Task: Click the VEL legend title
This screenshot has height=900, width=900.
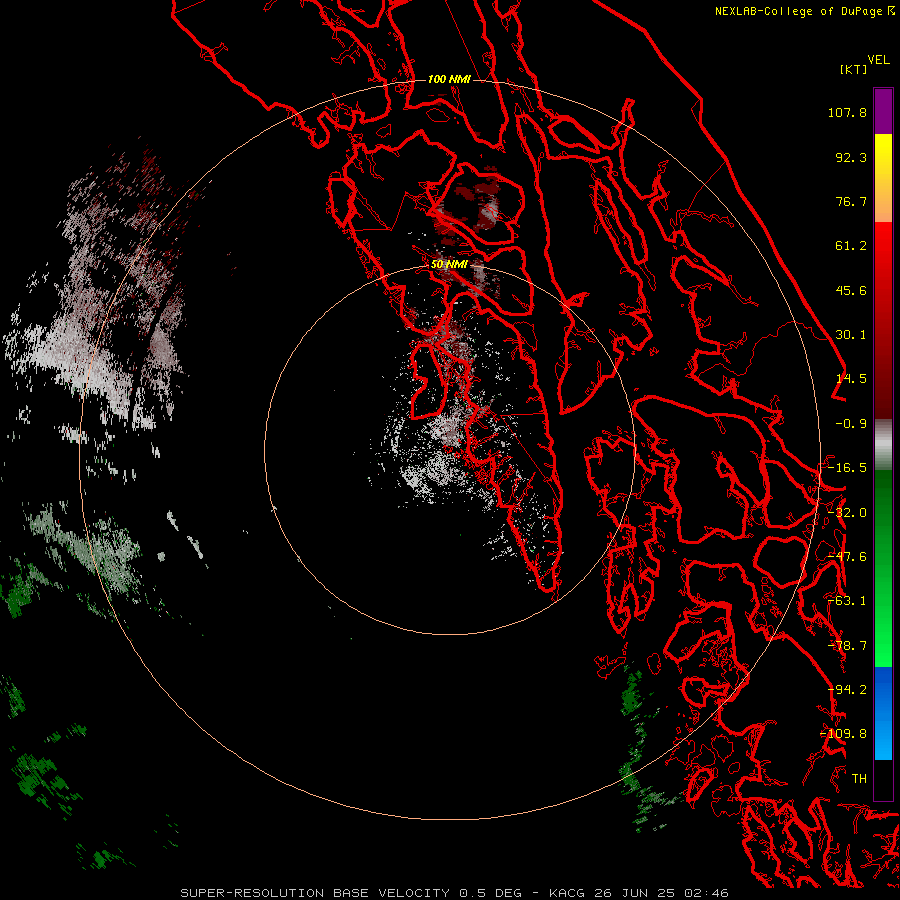Action: pos(878,60)
